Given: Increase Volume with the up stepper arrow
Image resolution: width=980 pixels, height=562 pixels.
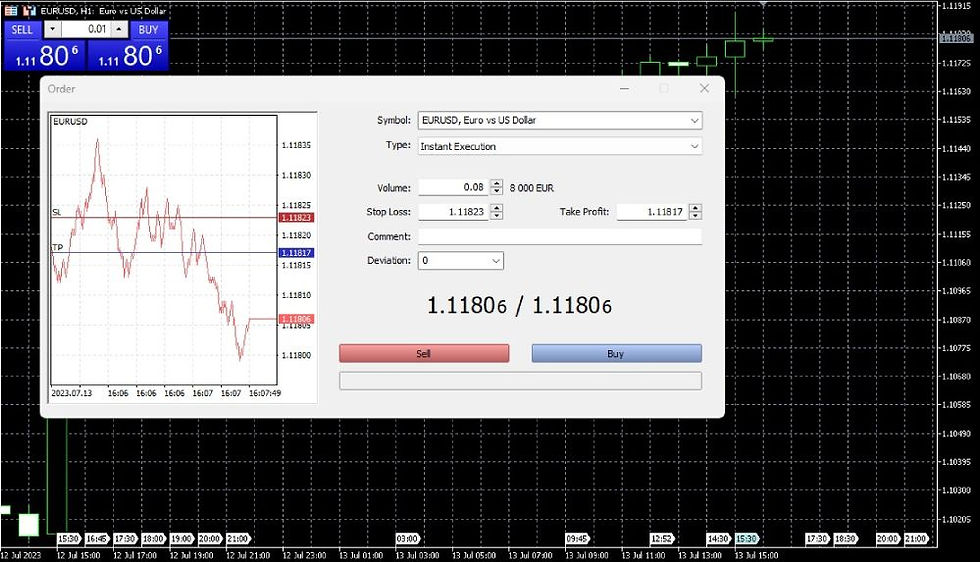Looking at the screenshot, I should (497, 183).
